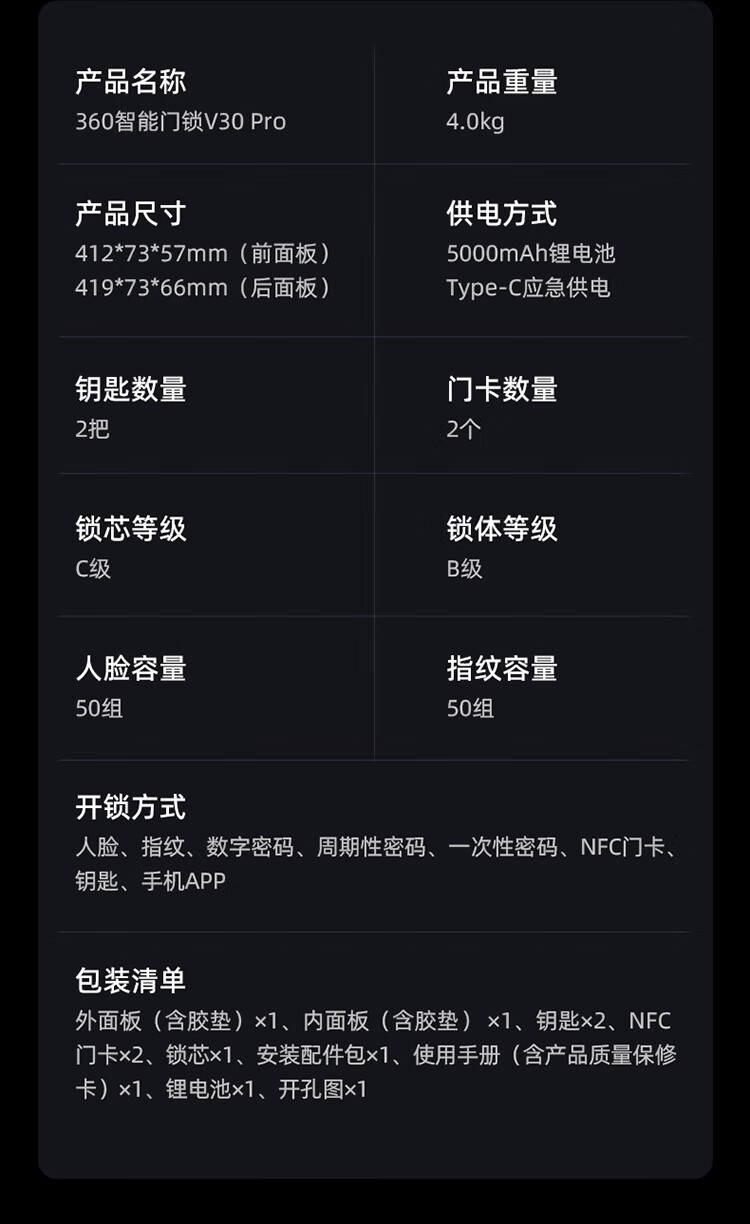The width and height of the screenshot is (750, 1224).
Task: Click the Type-C应急供电 text
Action: tap(528, 288)
